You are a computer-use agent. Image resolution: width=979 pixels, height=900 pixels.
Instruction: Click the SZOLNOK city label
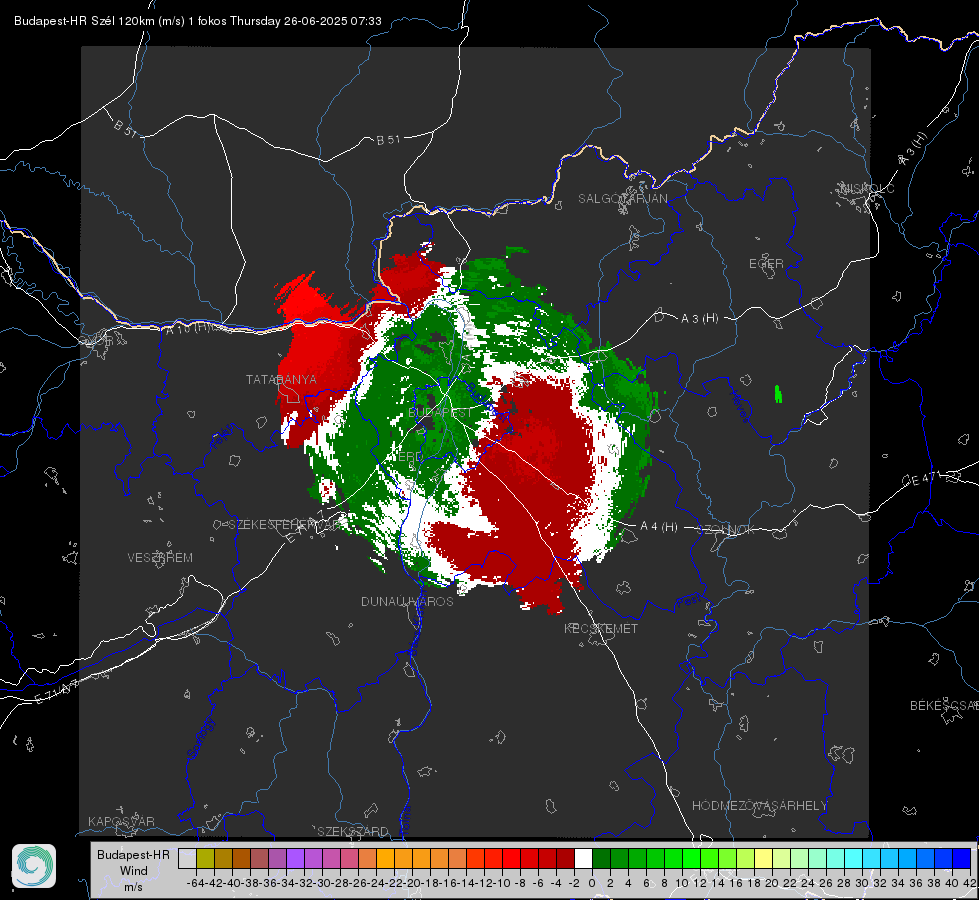point(728,530)
